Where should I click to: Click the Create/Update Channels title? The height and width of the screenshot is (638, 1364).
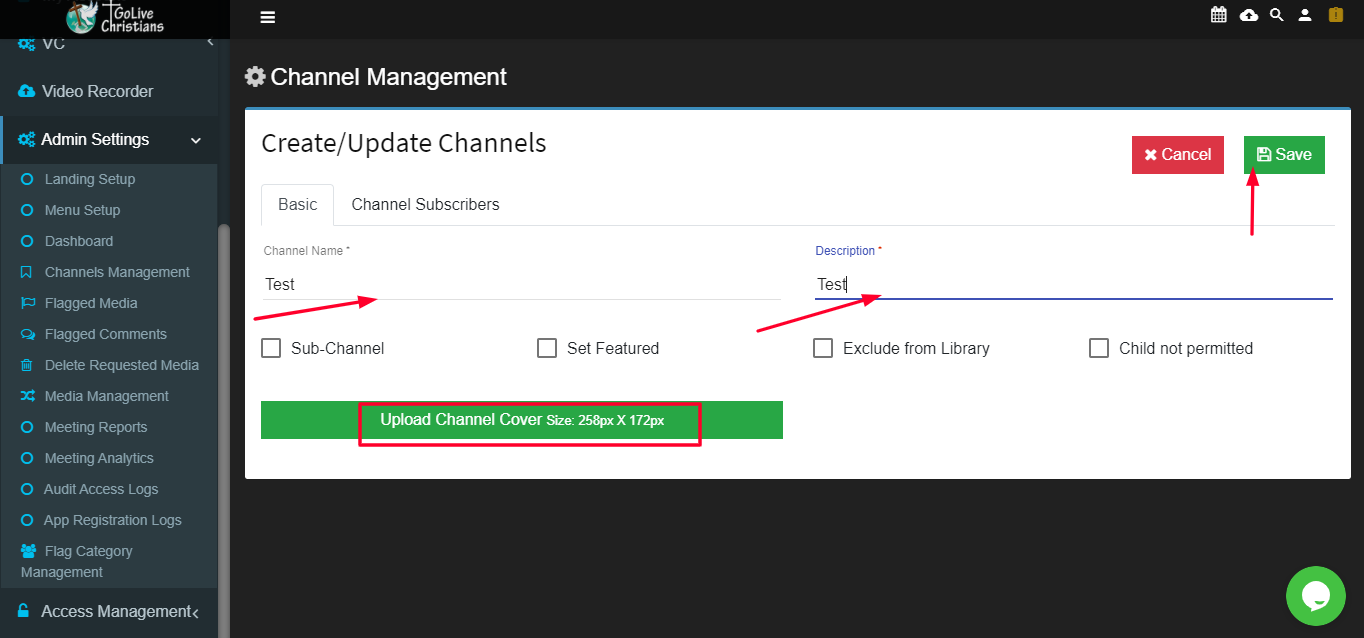click(404, 143)
